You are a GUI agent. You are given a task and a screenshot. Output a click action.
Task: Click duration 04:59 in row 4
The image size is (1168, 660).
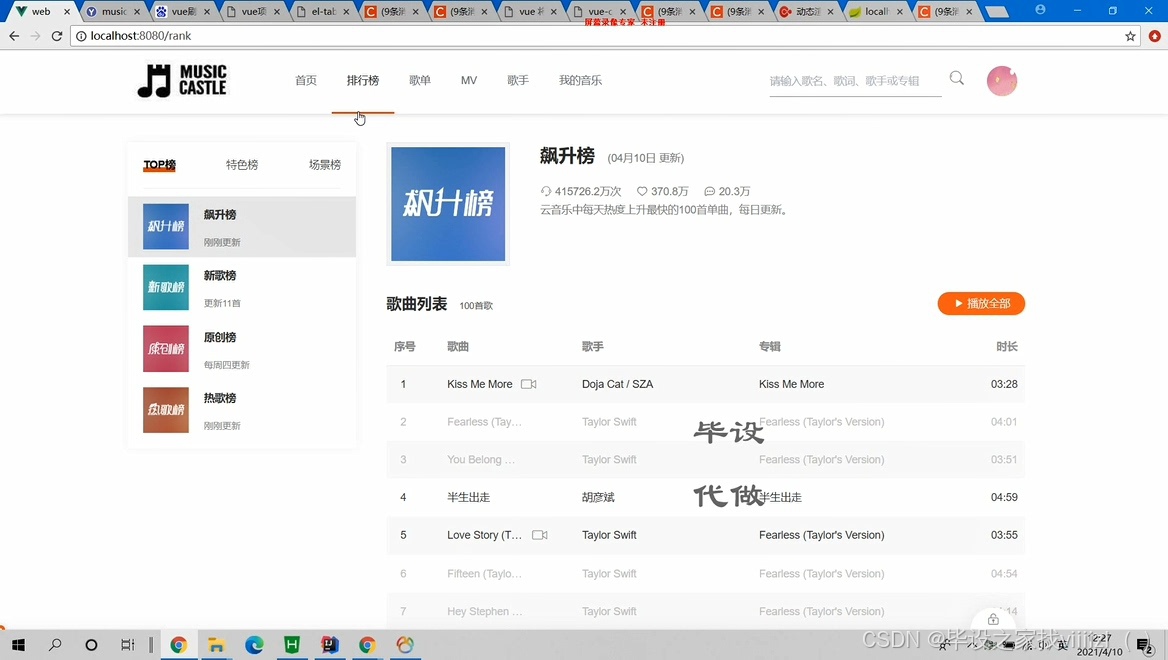(x=1004, y=498)
